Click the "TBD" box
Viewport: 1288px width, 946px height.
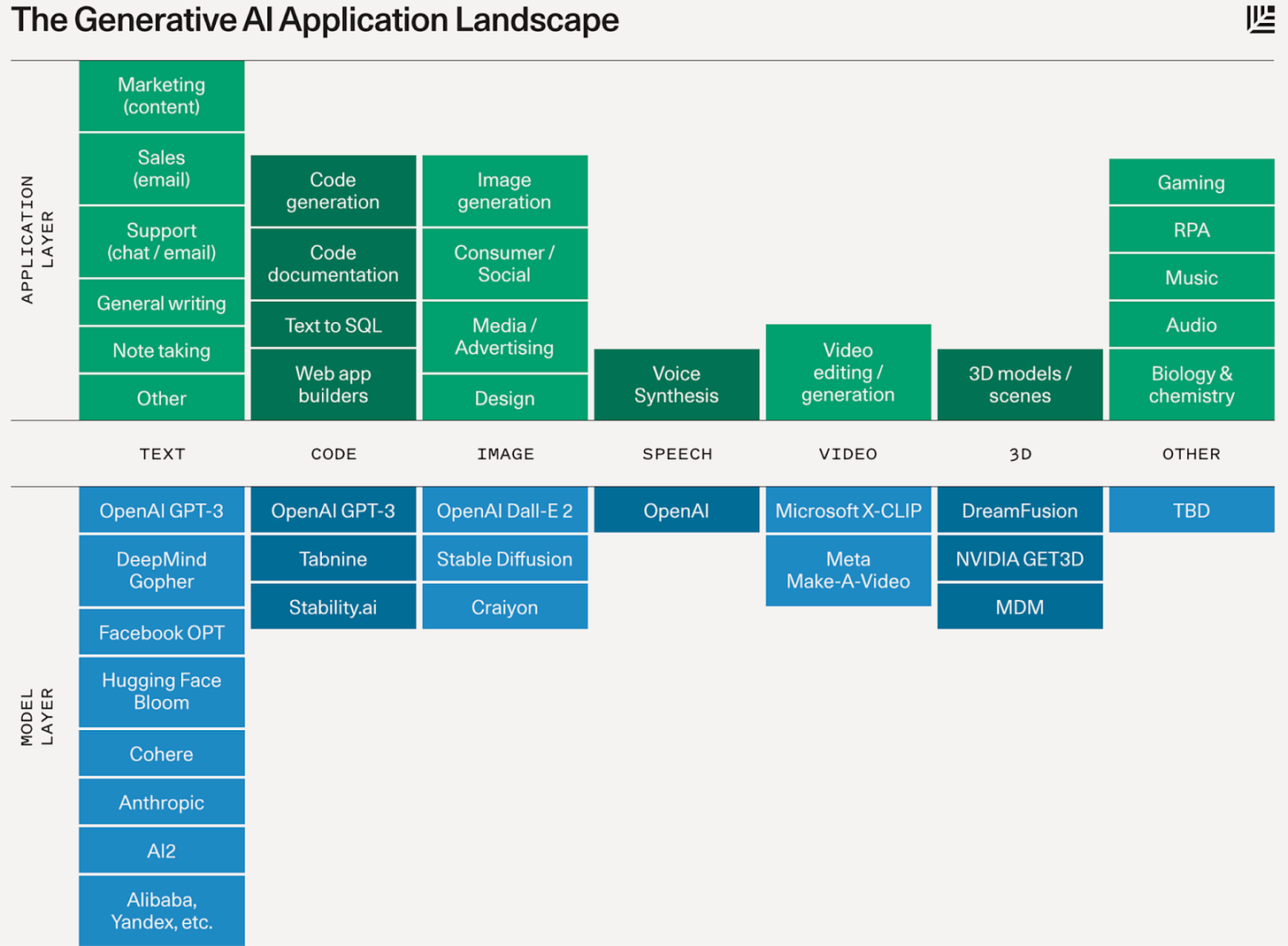[1192, 510]
